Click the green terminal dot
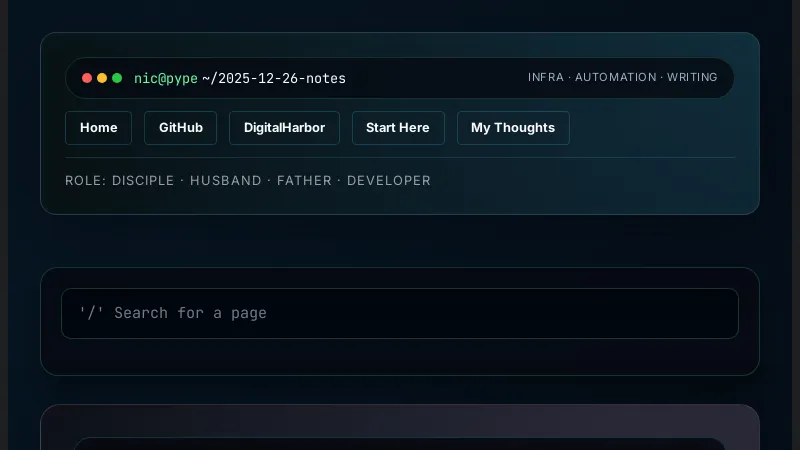This screenshot has width=800, height=450. click(x=117, y=78)
